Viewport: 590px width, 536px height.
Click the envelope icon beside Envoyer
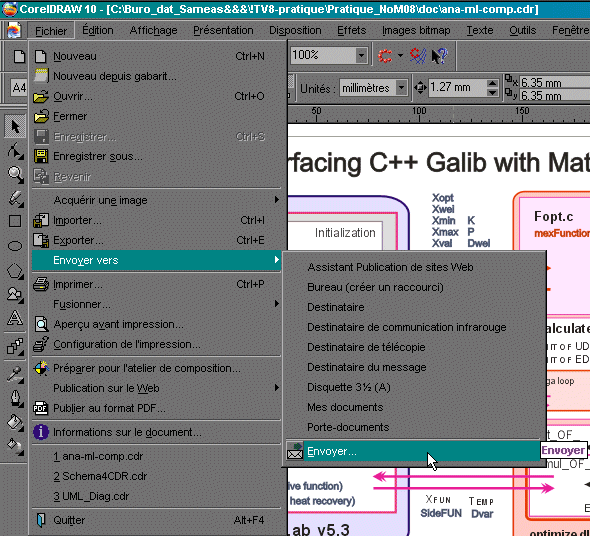click(295, 451)
